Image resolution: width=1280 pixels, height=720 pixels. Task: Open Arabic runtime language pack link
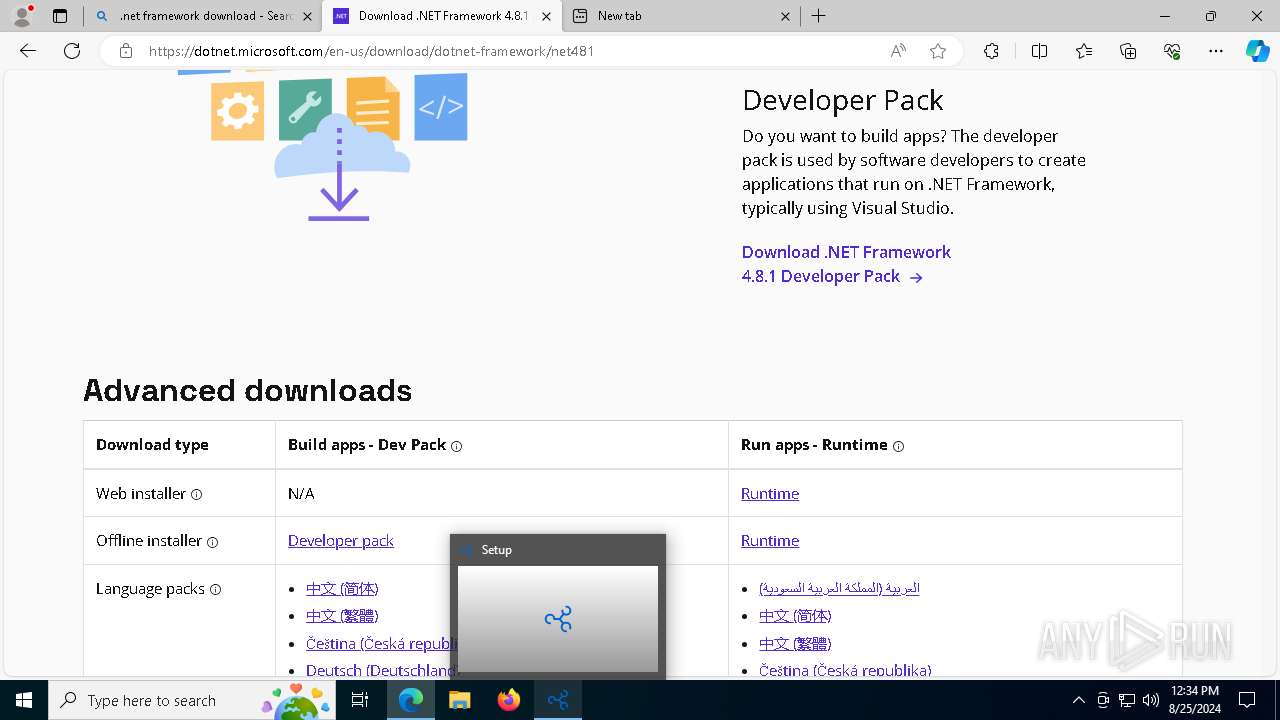pyautogui.click(x=839, y=588)
